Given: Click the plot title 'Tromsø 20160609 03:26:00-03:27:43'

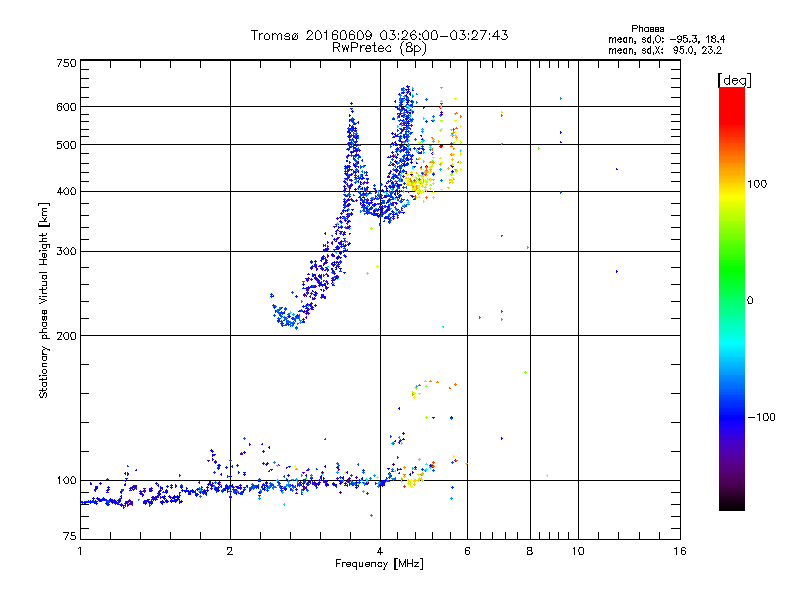Looking at the screenshot, I should pyautogui.click(x=379, y=35).
